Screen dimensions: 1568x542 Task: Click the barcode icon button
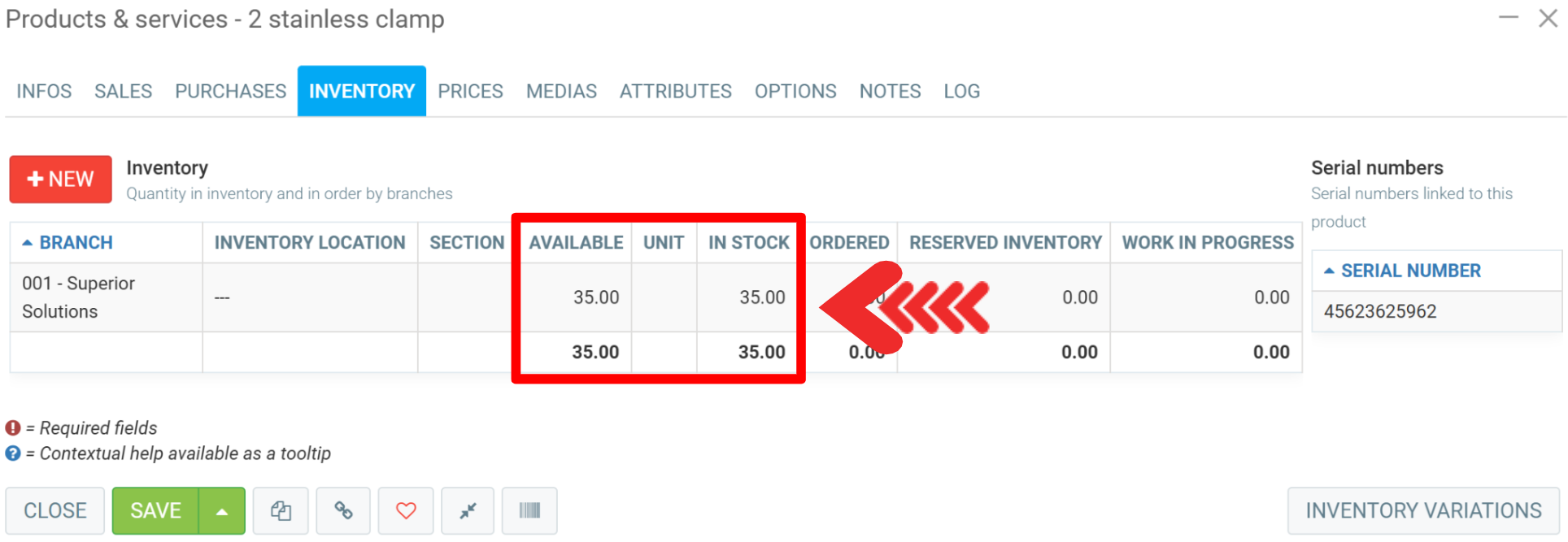click(x=529, y=511)
